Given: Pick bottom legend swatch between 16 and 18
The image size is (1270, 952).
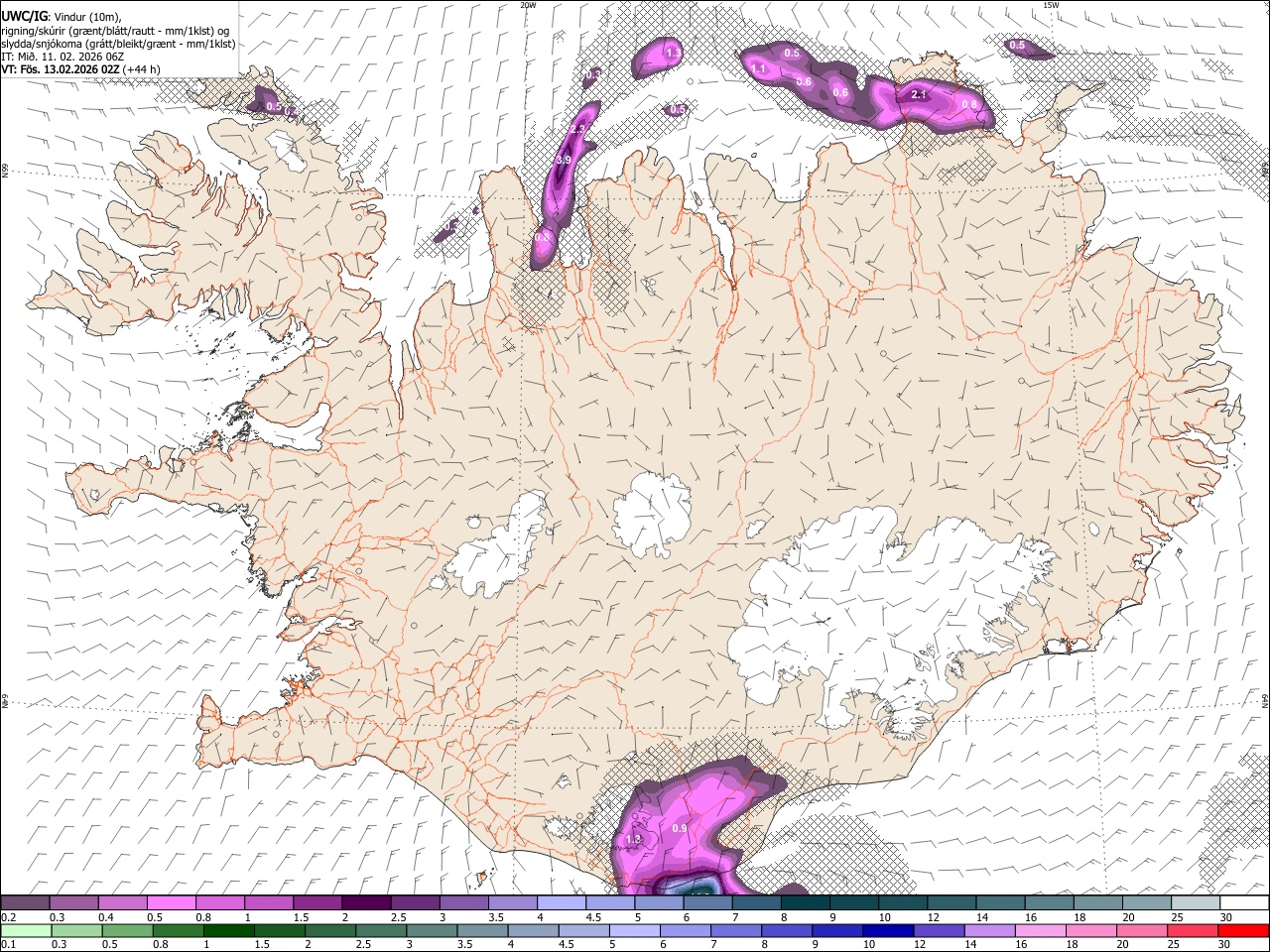Looking at the screenshot, I should pos(1041,930).
